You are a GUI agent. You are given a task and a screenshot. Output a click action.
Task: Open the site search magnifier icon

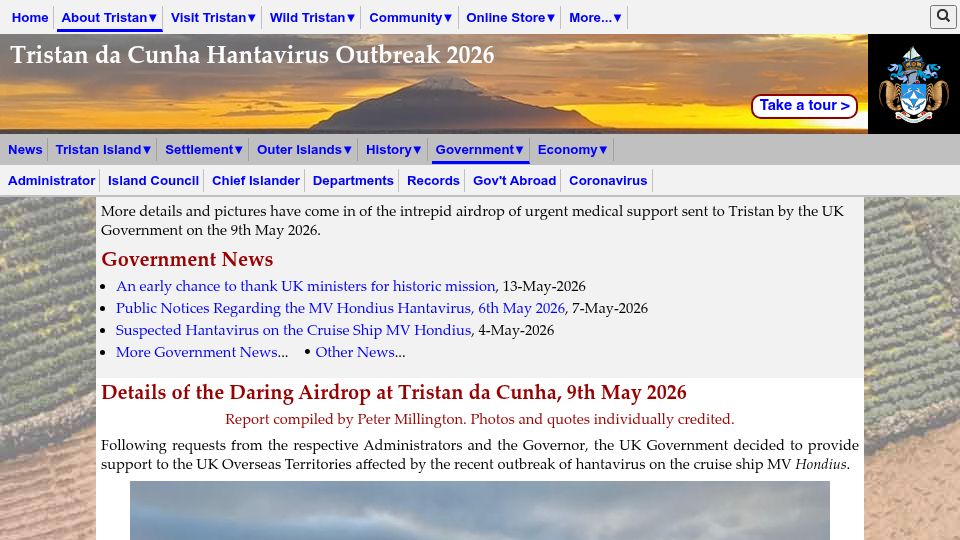click(943, 17)
